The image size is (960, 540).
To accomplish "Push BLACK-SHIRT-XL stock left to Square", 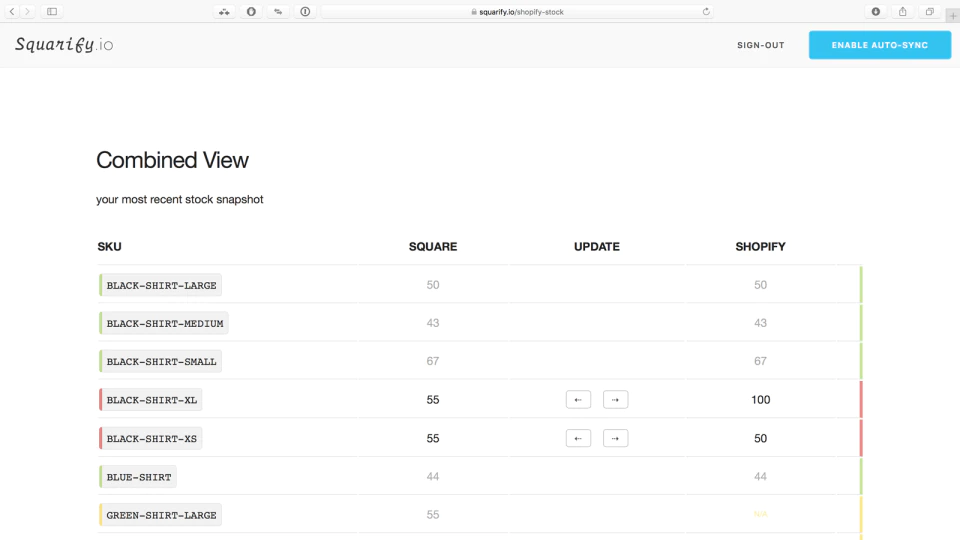I will tap(578, 400).
